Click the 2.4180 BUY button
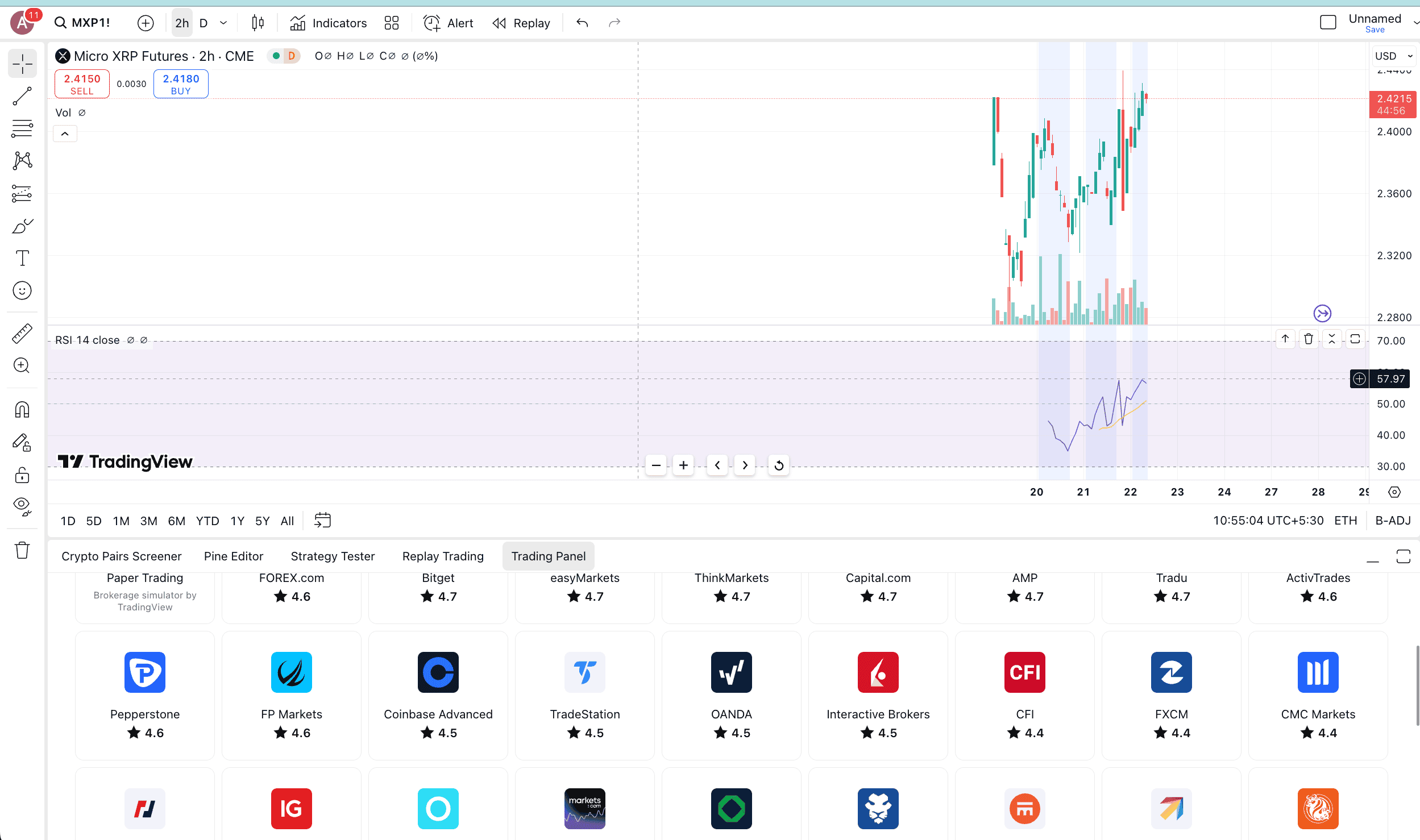 click(181, 84)
